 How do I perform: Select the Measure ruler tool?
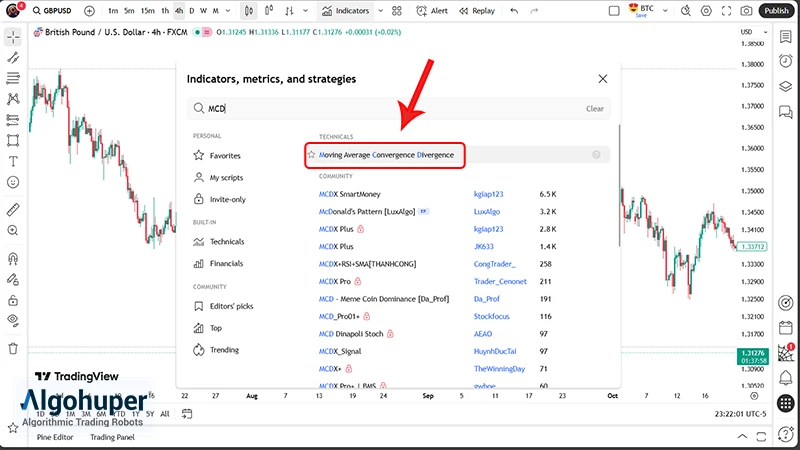coord(13,210)
